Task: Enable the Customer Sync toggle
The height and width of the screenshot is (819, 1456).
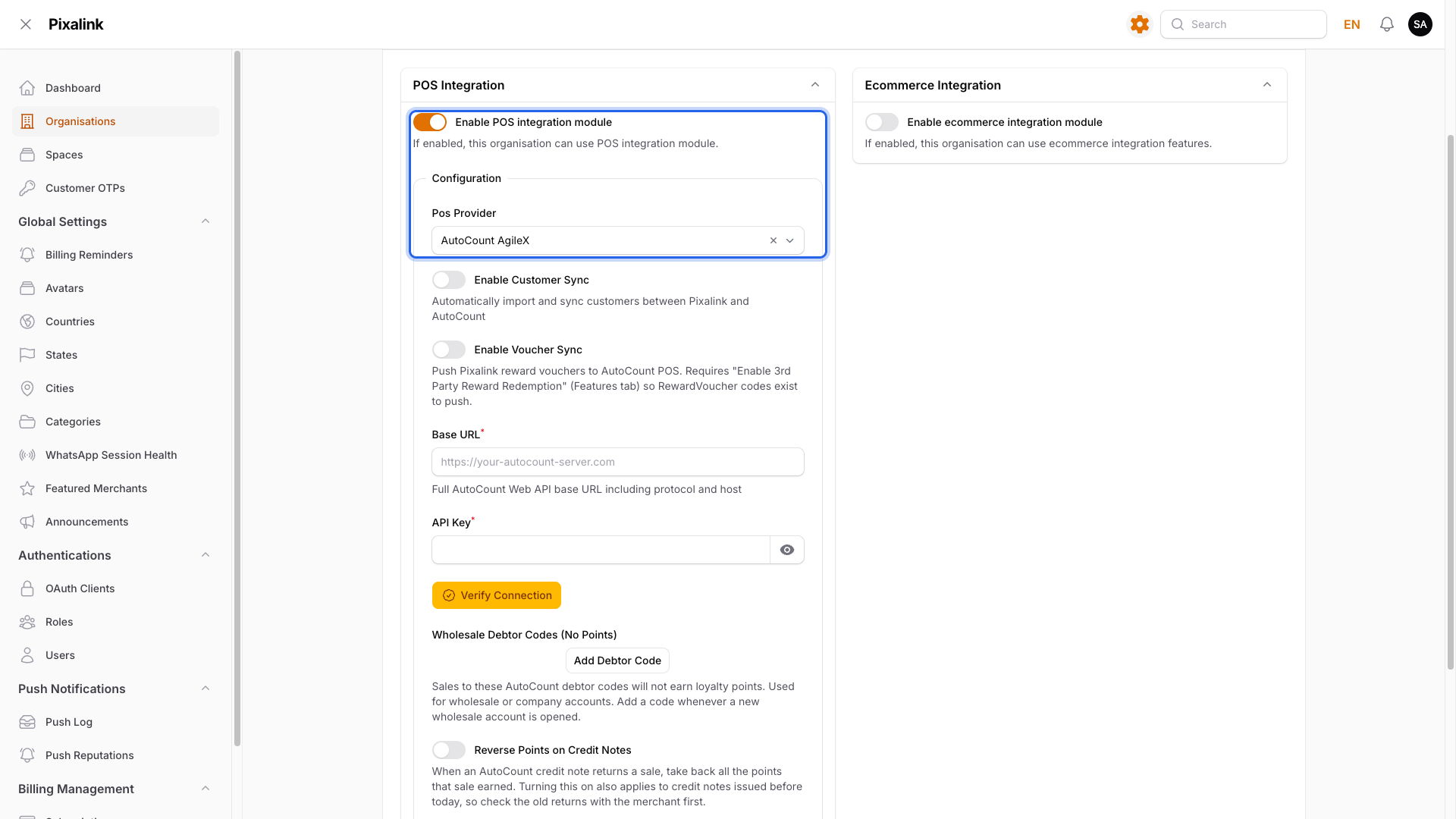Action: pyautogui.click(x=449, y=280)
